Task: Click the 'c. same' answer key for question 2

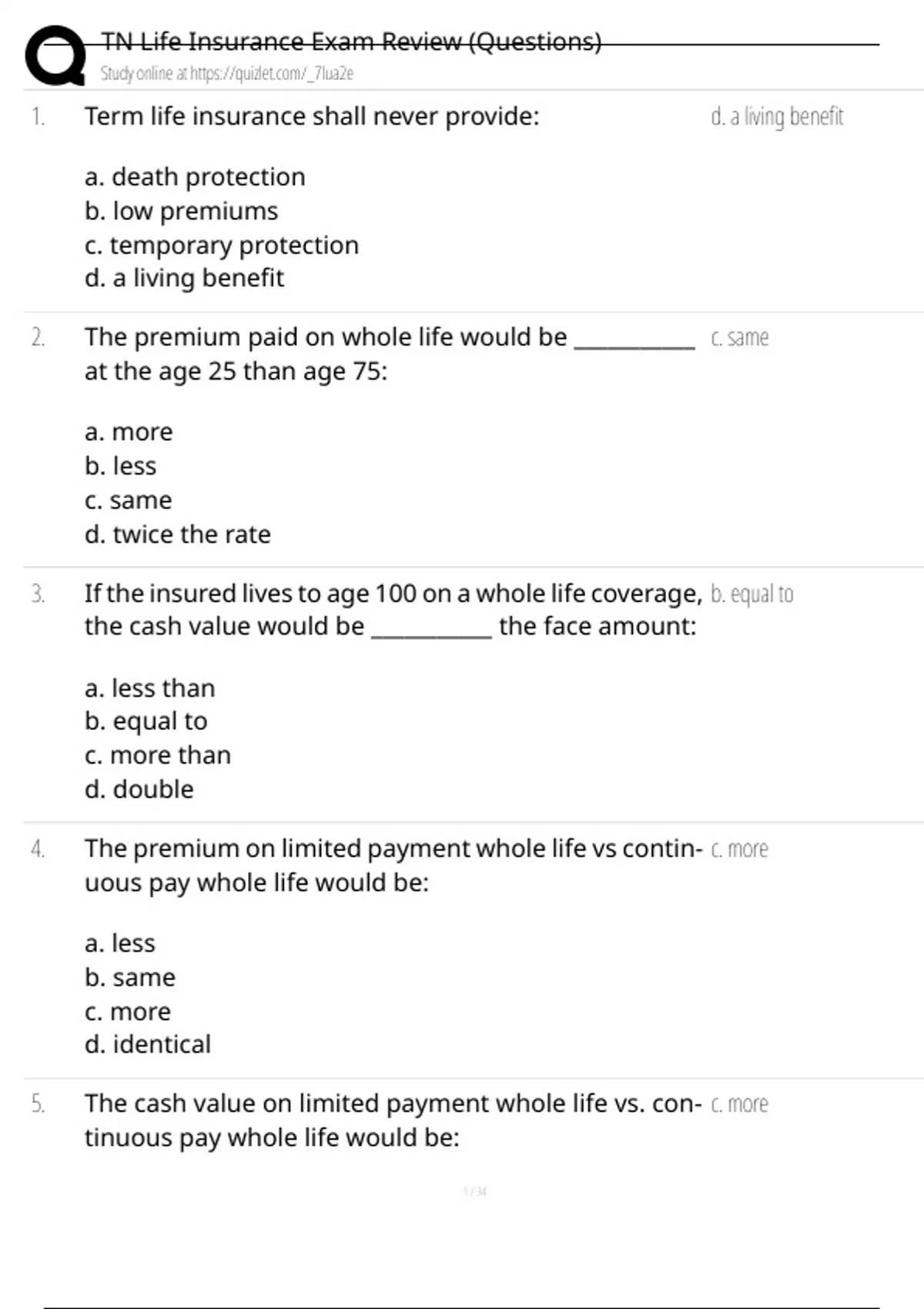Action: coord(739,338)
